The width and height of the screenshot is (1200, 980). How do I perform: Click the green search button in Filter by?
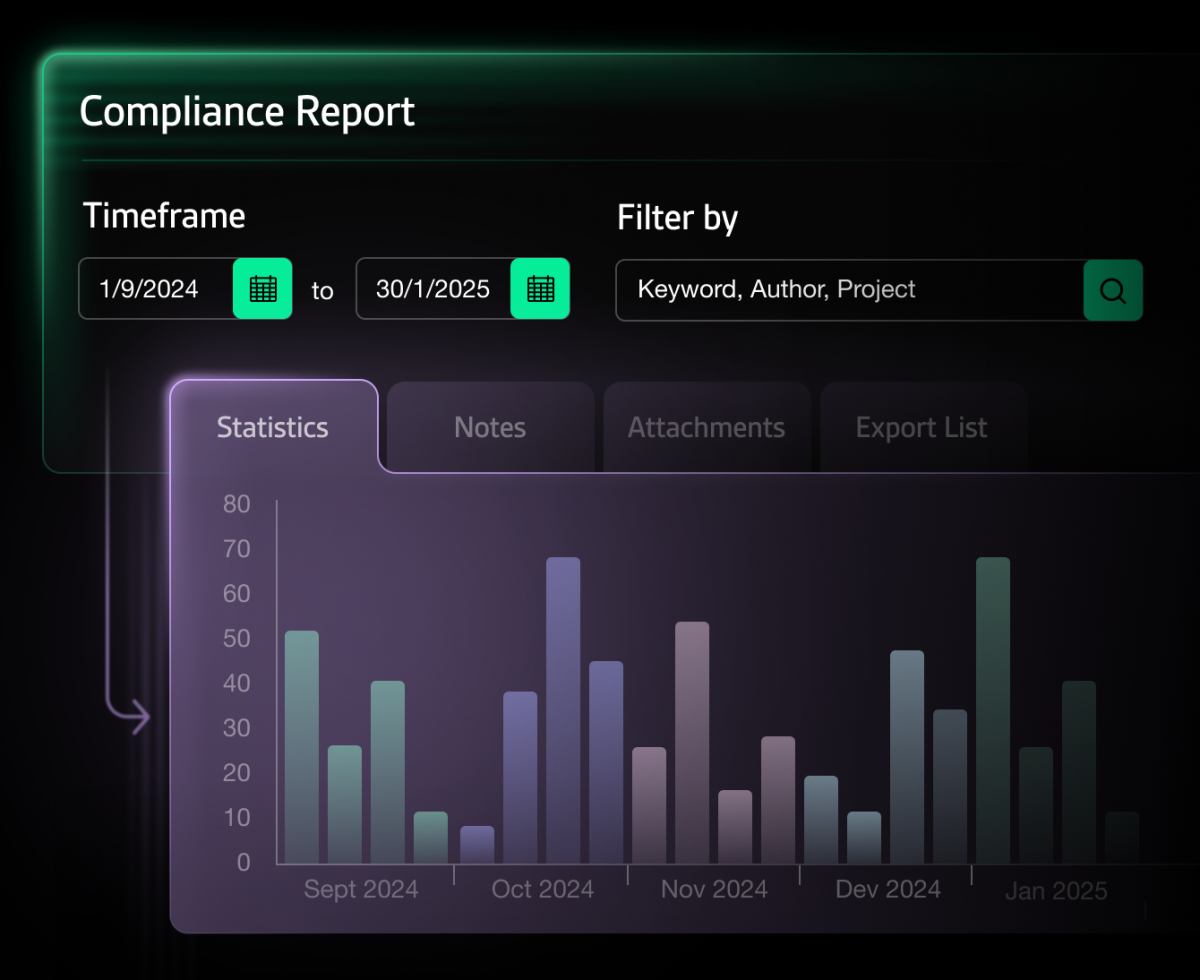pos(1112,291)
